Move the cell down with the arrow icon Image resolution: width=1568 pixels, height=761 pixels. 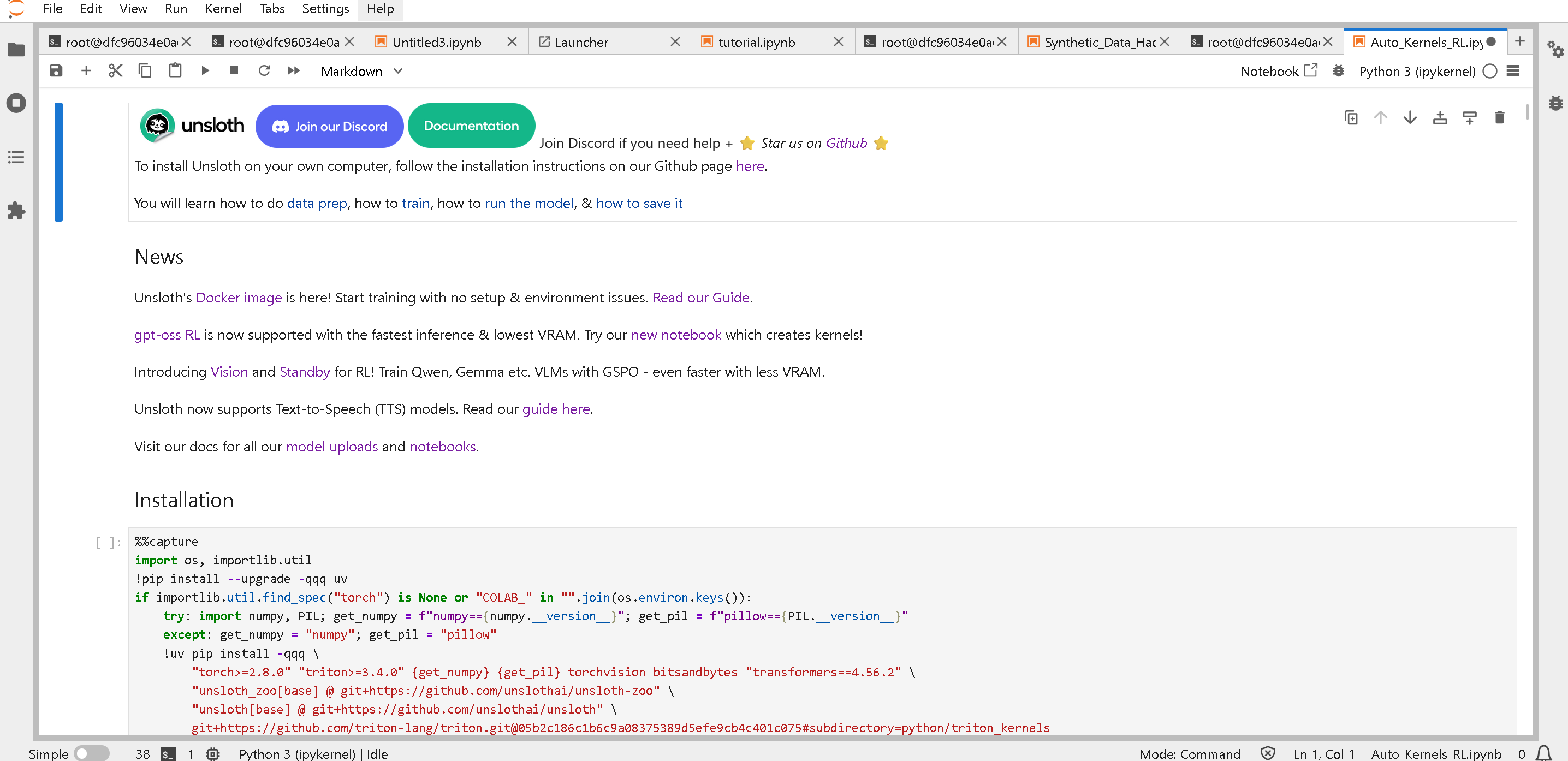[x=1410, y=117]
